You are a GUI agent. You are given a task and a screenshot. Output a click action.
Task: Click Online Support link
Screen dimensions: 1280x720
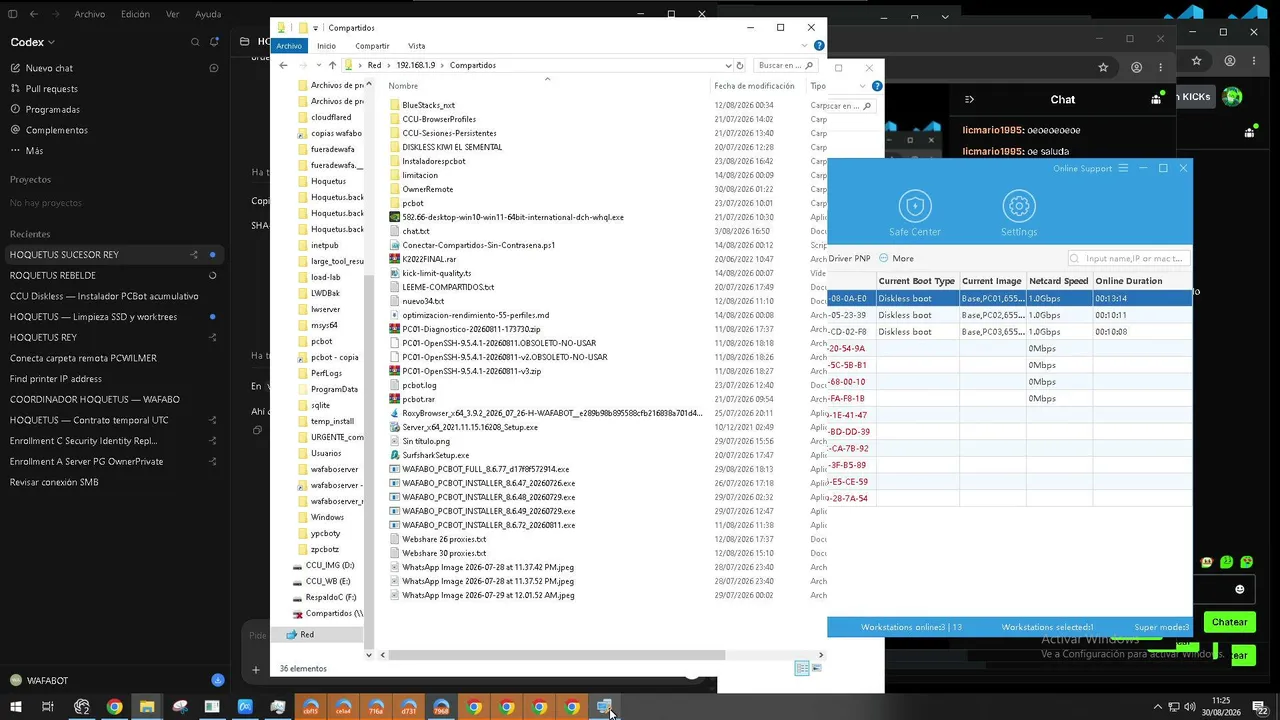(1082, 168)
